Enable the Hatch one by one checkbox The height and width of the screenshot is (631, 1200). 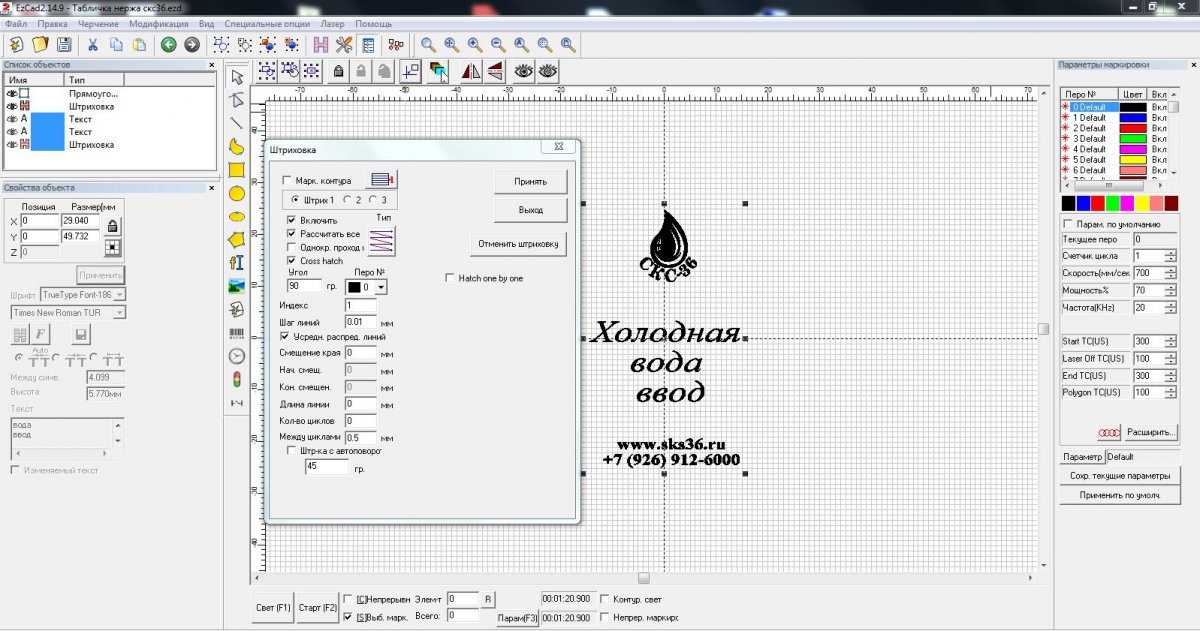(x=450, y=278)
